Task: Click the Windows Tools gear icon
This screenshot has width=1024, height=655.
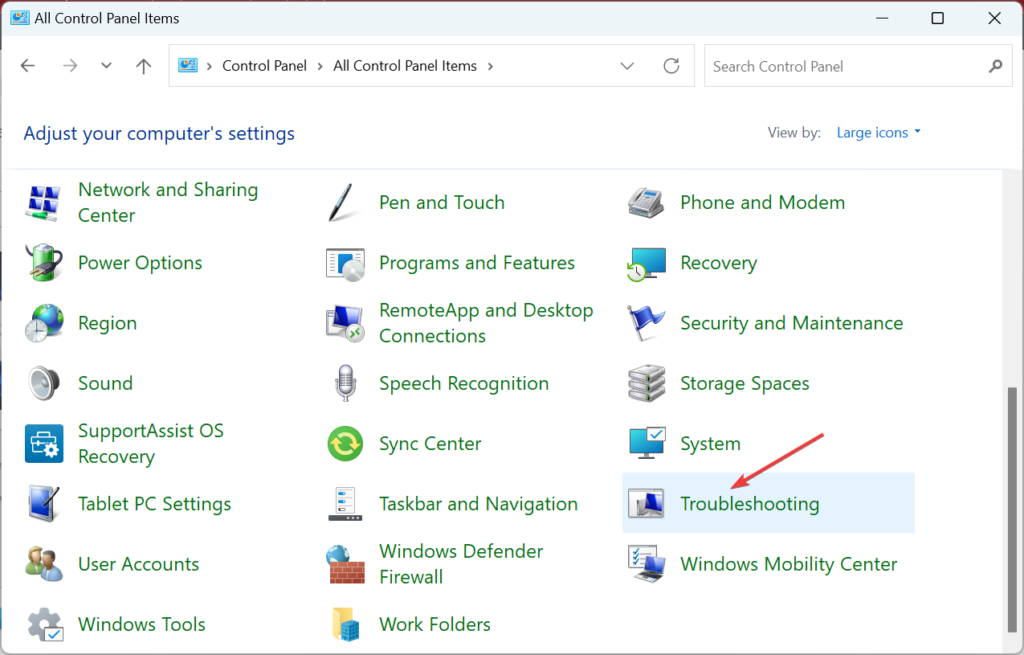Action: [x=44, y=624]
